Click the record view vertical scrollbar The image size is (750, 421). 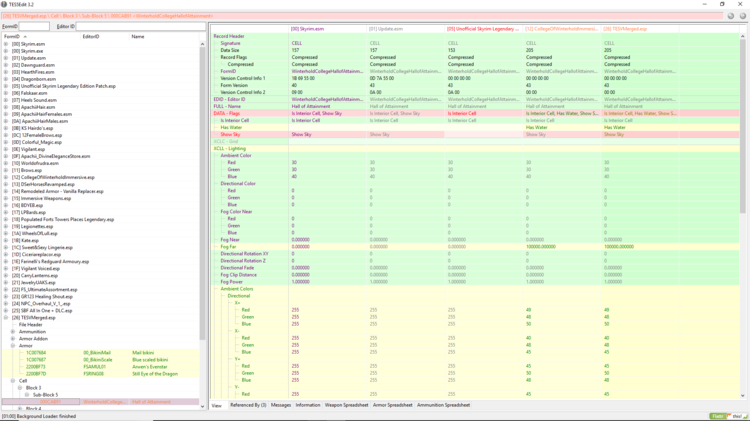click(x=743, y=126)
